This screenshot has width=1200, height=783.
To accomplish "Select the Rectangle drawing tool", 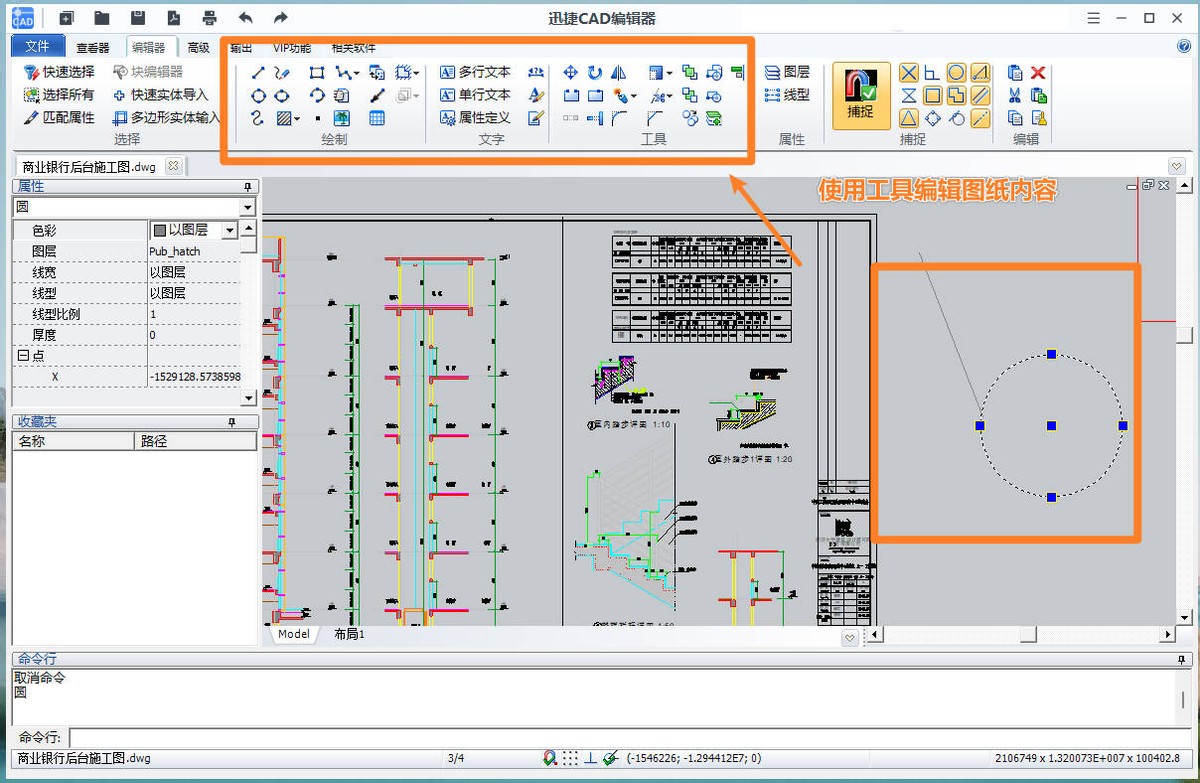I will pyautogui.click(x=317, y=72).
